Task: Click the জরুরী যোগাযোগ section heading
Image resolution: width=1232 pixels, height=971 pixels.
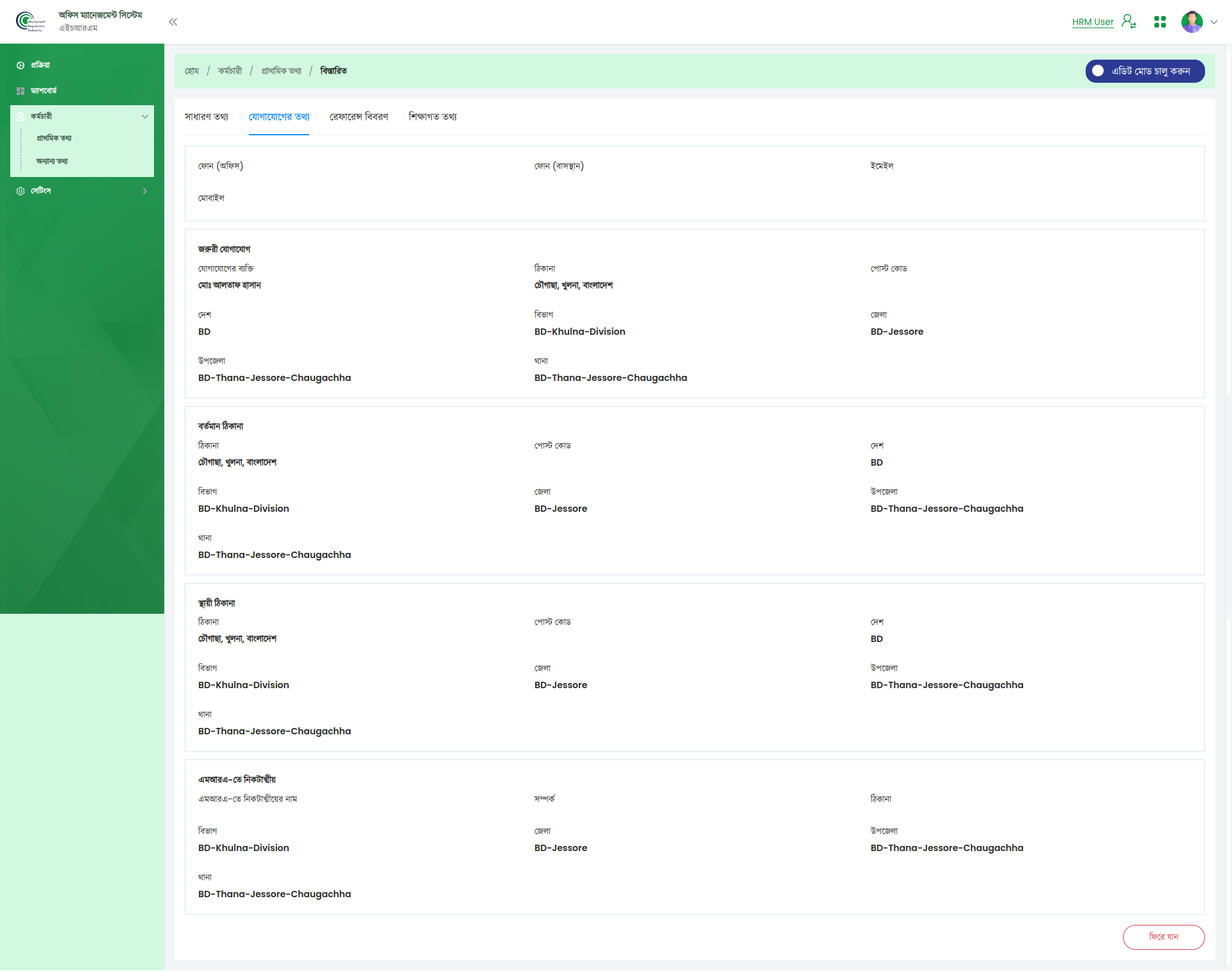Action: point(224,249)
